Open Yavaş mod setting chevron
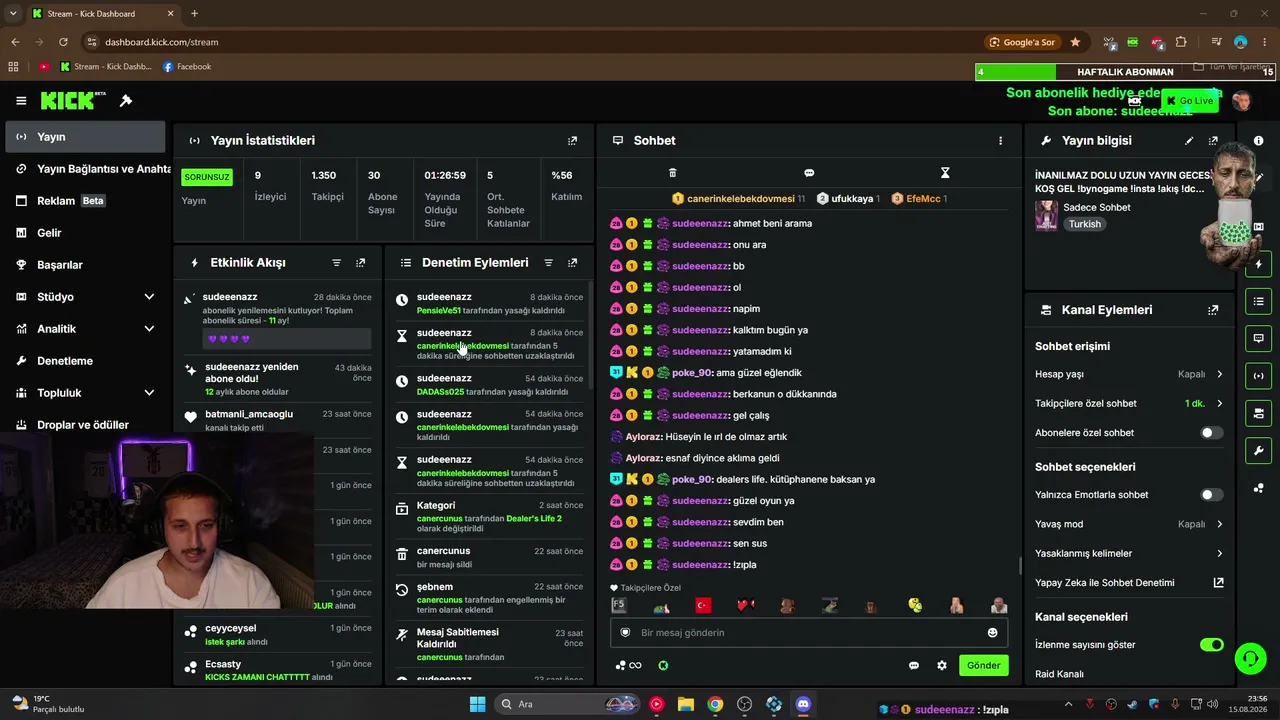This screenshot has width=1280, height=720. (x=1219, y=525)
